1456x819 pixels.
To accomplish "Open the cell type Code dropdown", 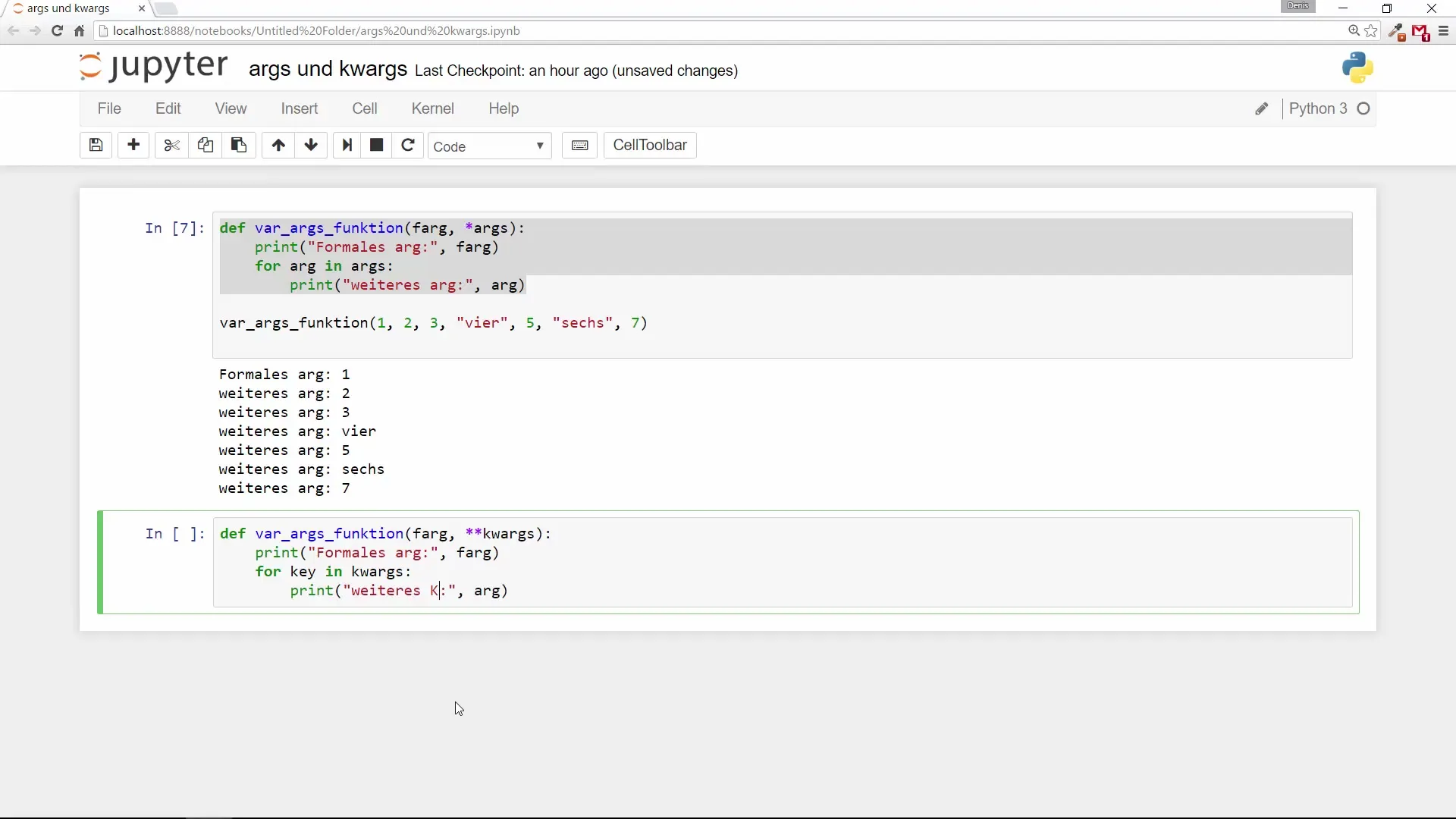I will pyautogui.click(x=490, y=146).
